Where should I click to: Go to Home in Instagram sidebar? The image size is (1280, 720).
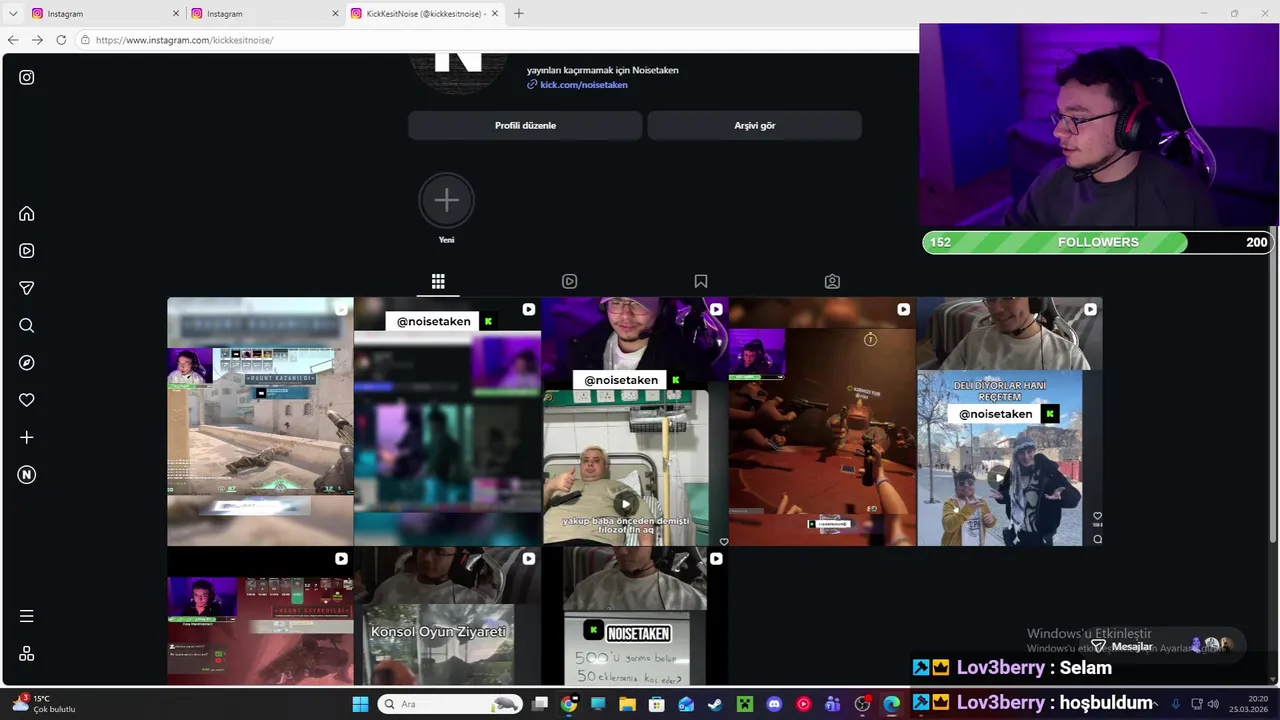27,213
